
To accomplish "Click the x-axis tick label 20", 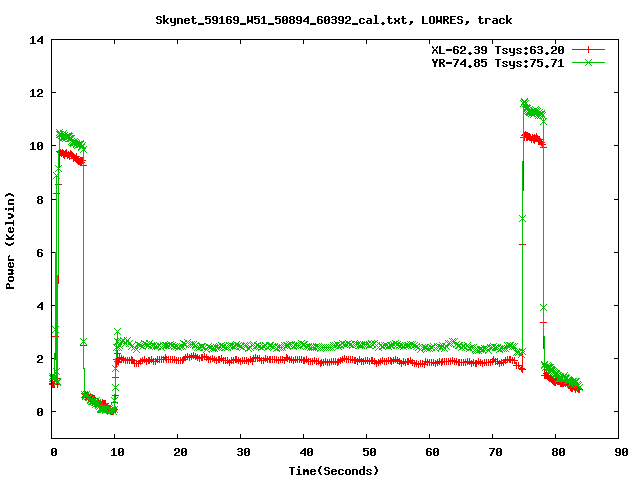I will tap(180, 452).
